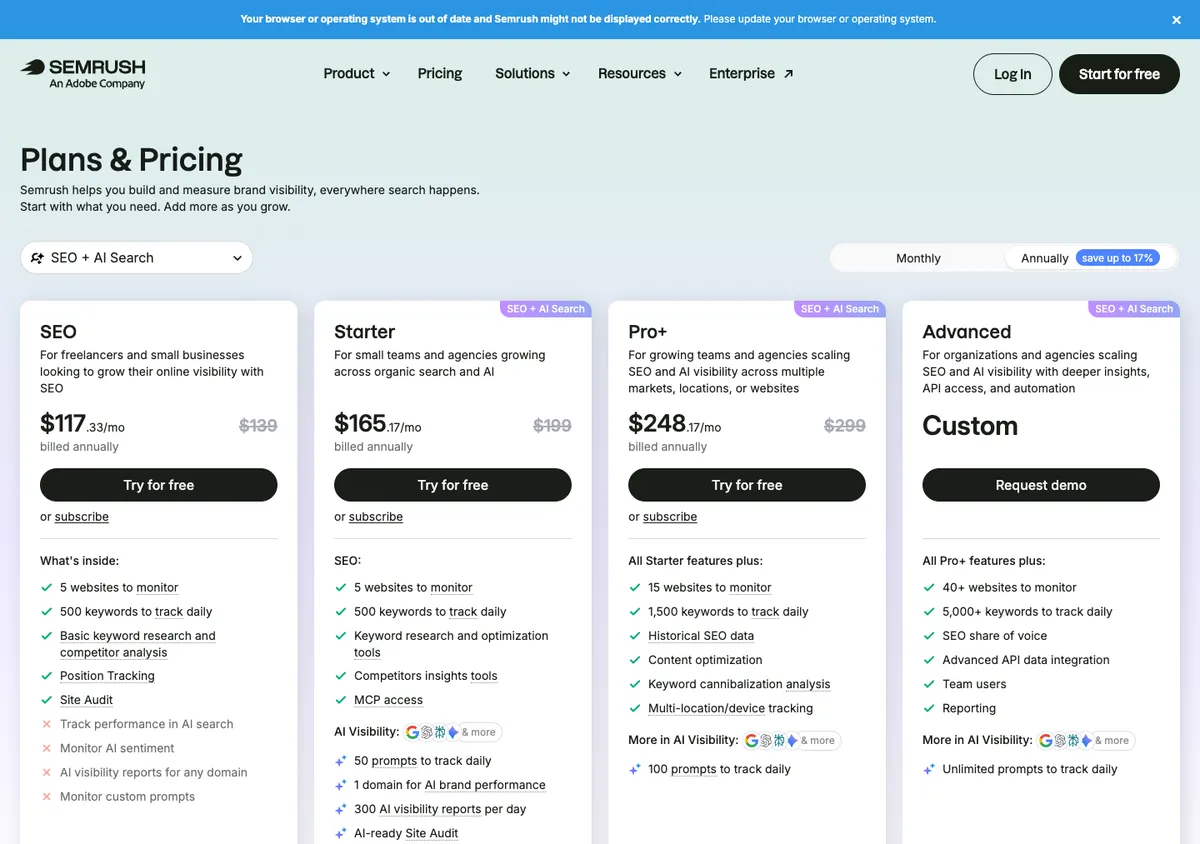
Task: Click sparkle icon beside '1 domain for AI brand performance'
Action: pos(340,785)
